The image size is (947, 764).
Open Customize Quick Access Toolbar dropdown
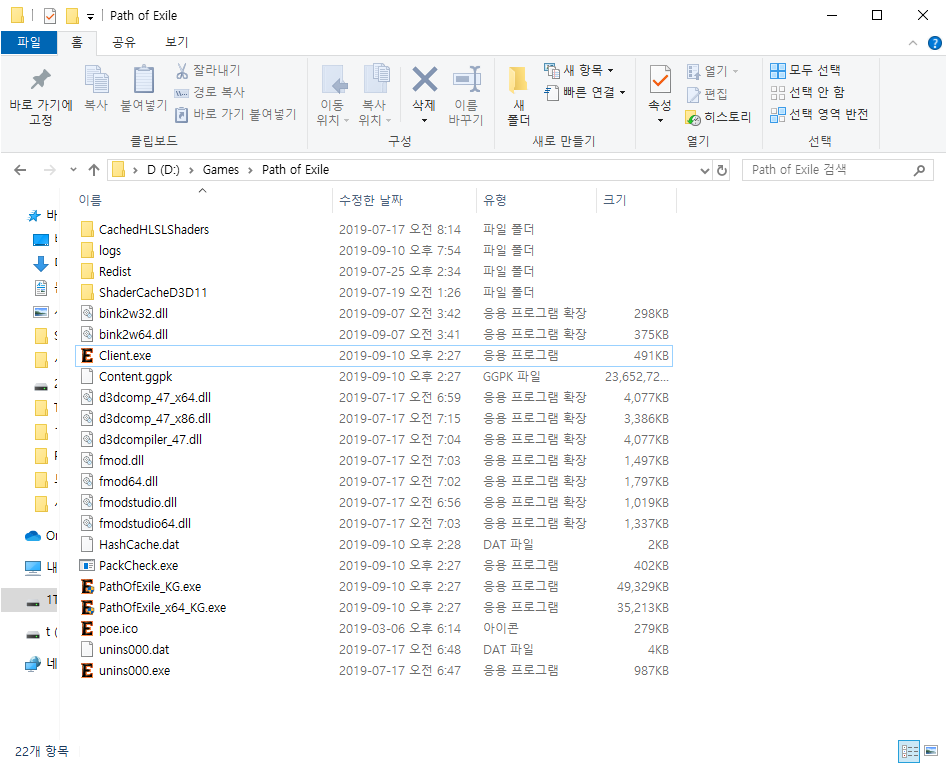[90, 16]
